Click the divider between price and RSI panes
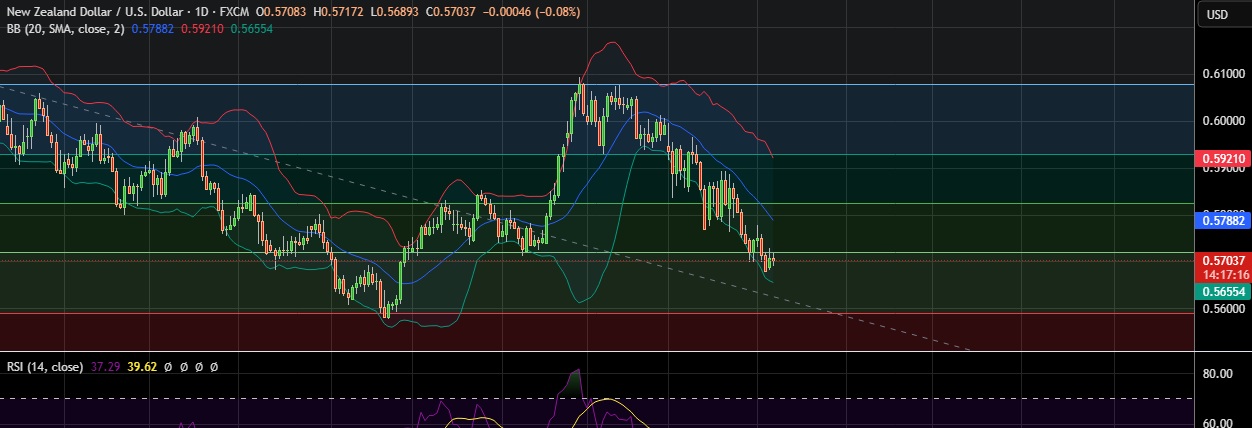 tap(600, 351)
